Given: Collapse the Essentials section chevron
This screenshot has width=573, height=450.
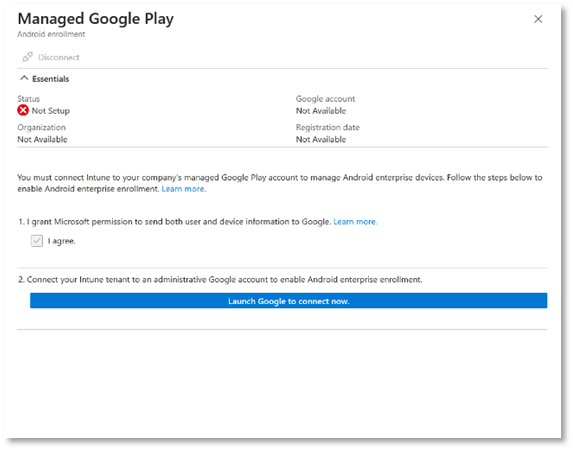Looking at the screenshot, I should [x=24, y=78].
